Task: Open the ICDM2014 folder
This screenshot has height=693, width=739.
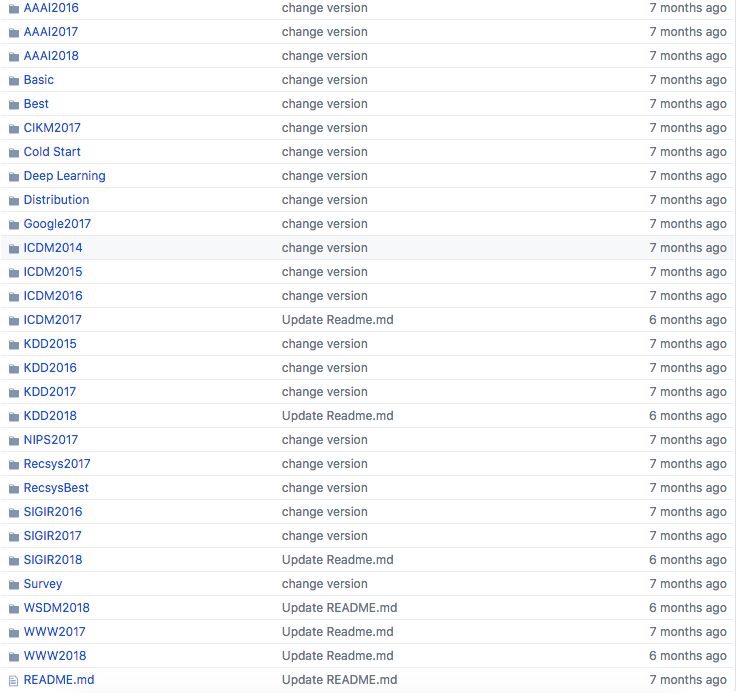Action: (x=53, y=248)
